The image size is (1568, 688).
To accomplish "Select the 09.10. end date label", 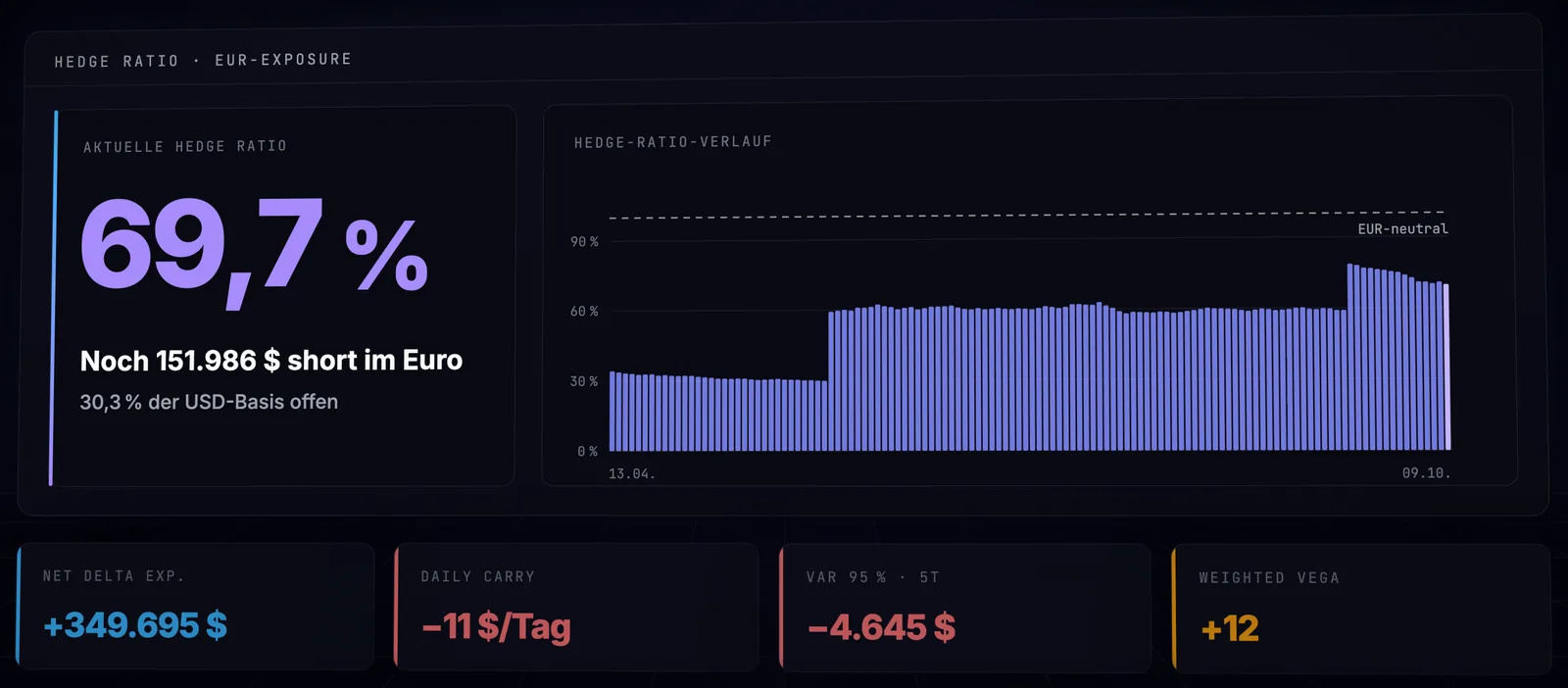I will [1426, 472].
